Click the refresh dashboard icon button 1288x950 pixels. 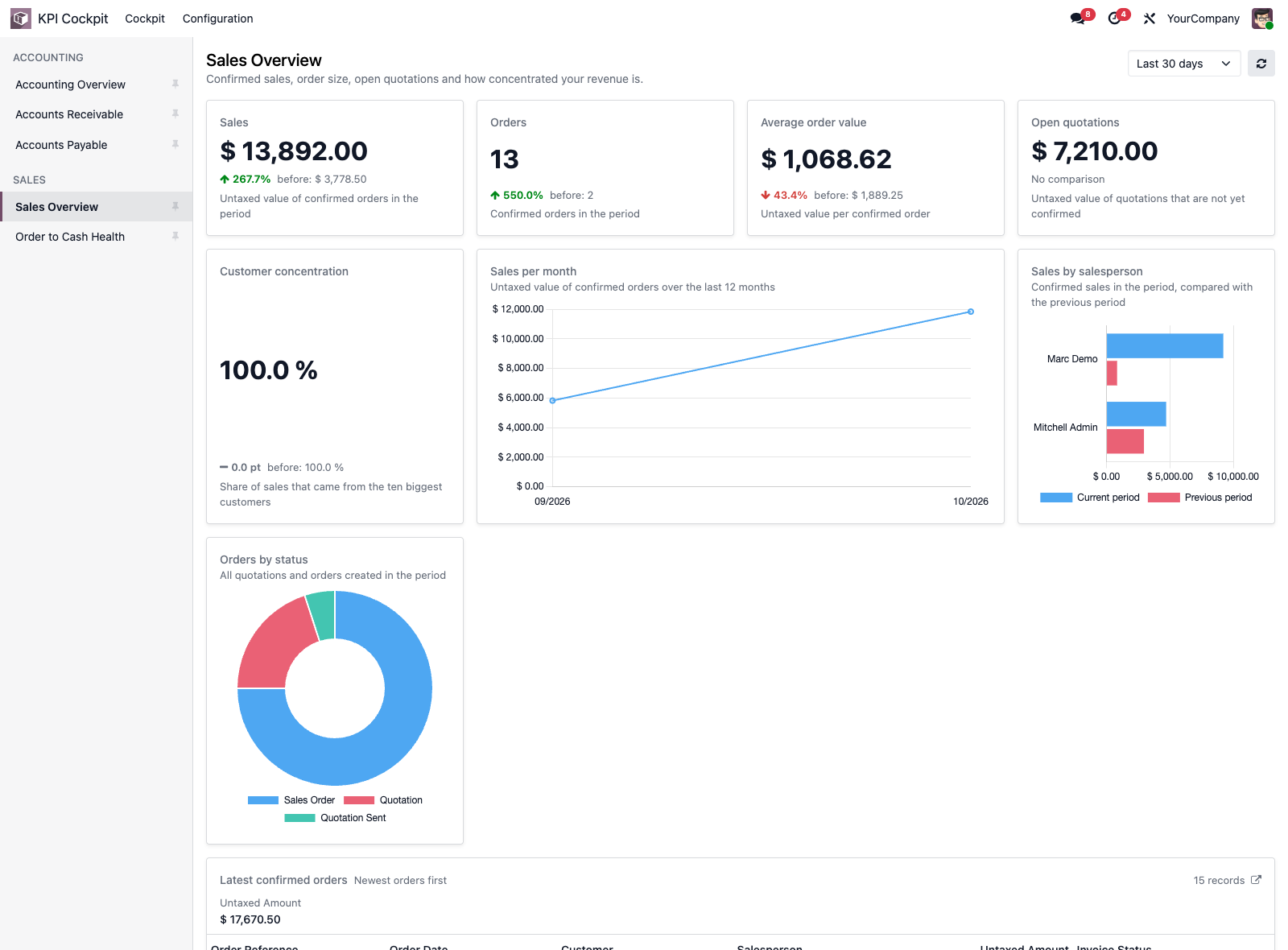tap(1261, 64)
